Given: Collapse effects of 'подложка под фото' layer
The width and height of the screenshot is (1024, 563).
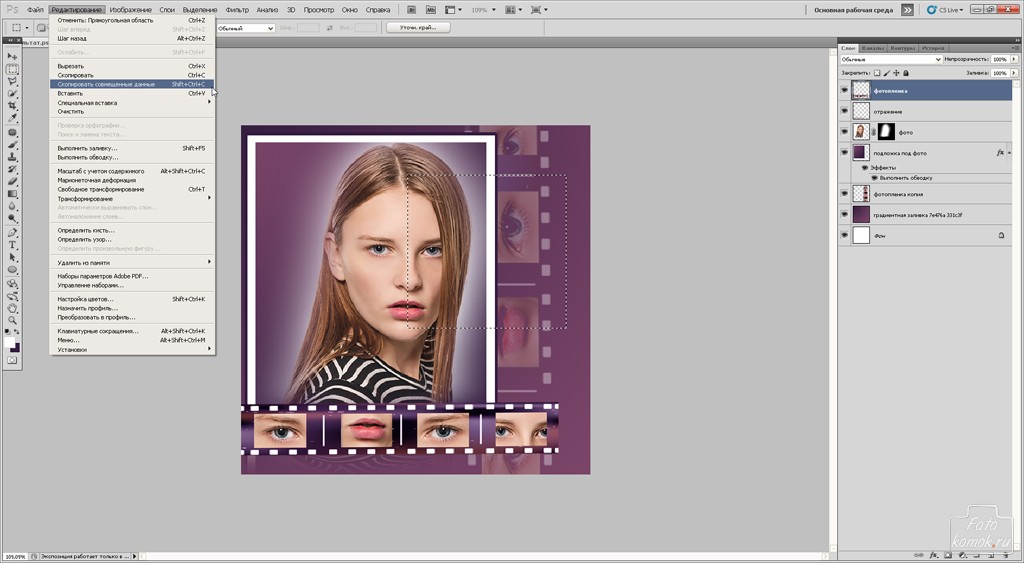Looking at the screenshot, I should point(1009,153).
